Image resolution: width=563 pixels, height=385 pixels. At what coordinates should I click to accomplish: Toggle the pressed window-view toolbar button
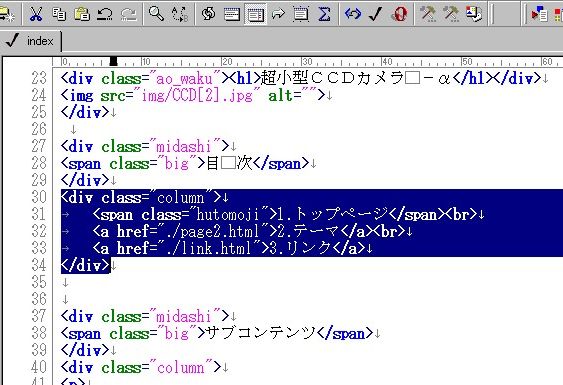point(255,14)
